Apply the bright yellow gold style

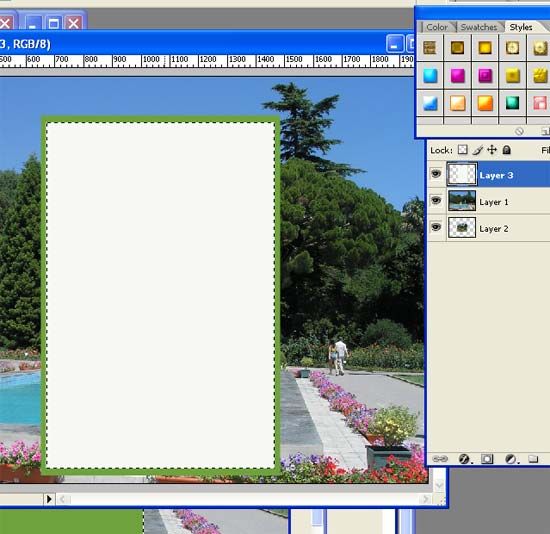pos(485,48)
